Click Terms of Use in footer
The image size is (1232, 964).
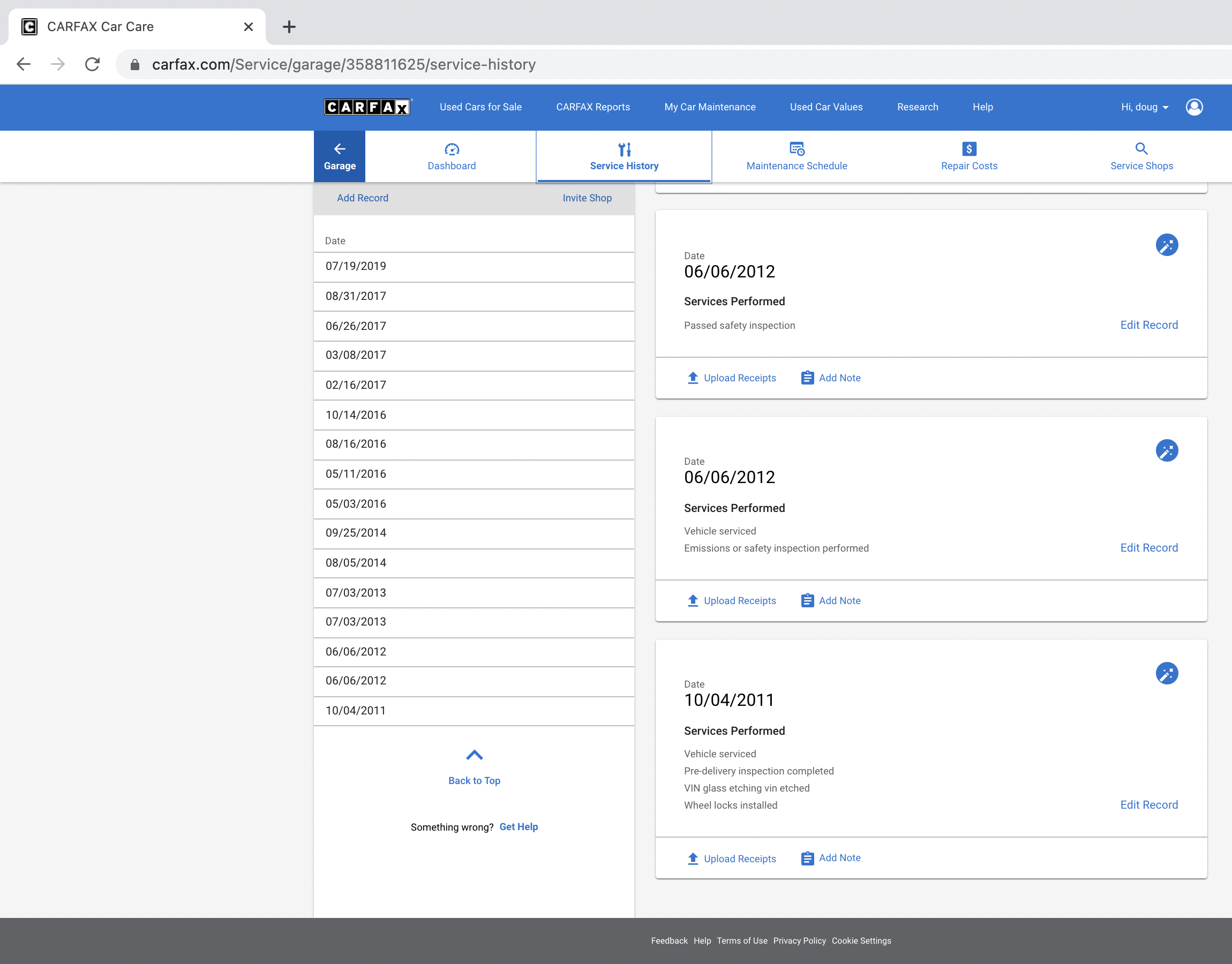[741, 941]
